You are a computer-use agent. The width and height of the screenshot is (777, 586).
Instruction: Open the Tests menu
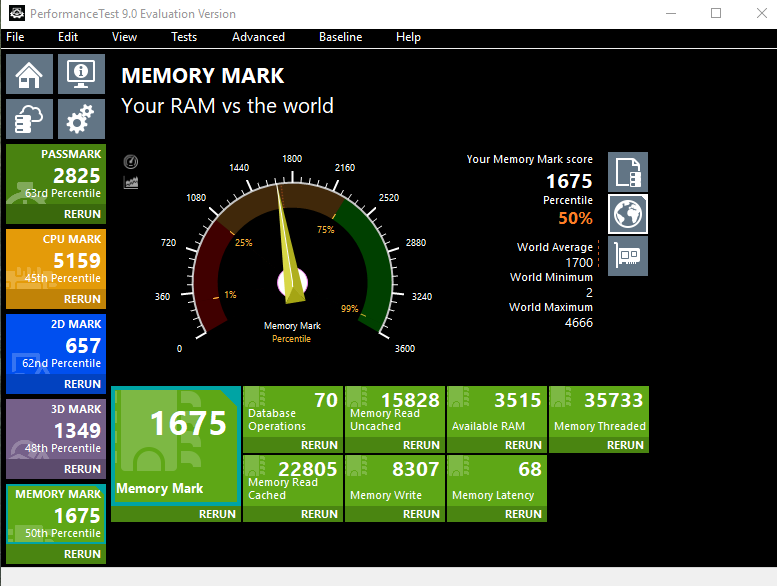(184, 37)
